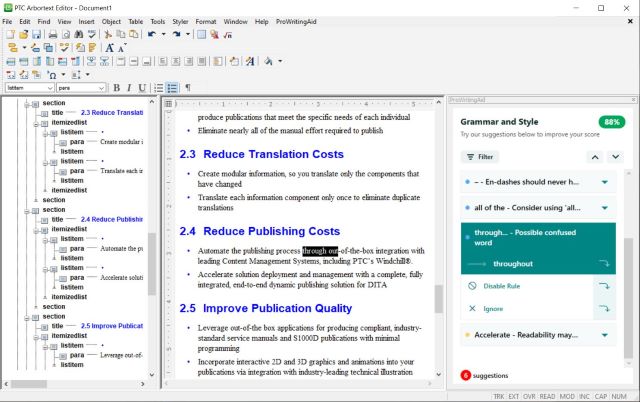The image size is (640, 402).
Task: Select the '2.4 Reduce Publishir' title node
Action: [x=112, y=220]
